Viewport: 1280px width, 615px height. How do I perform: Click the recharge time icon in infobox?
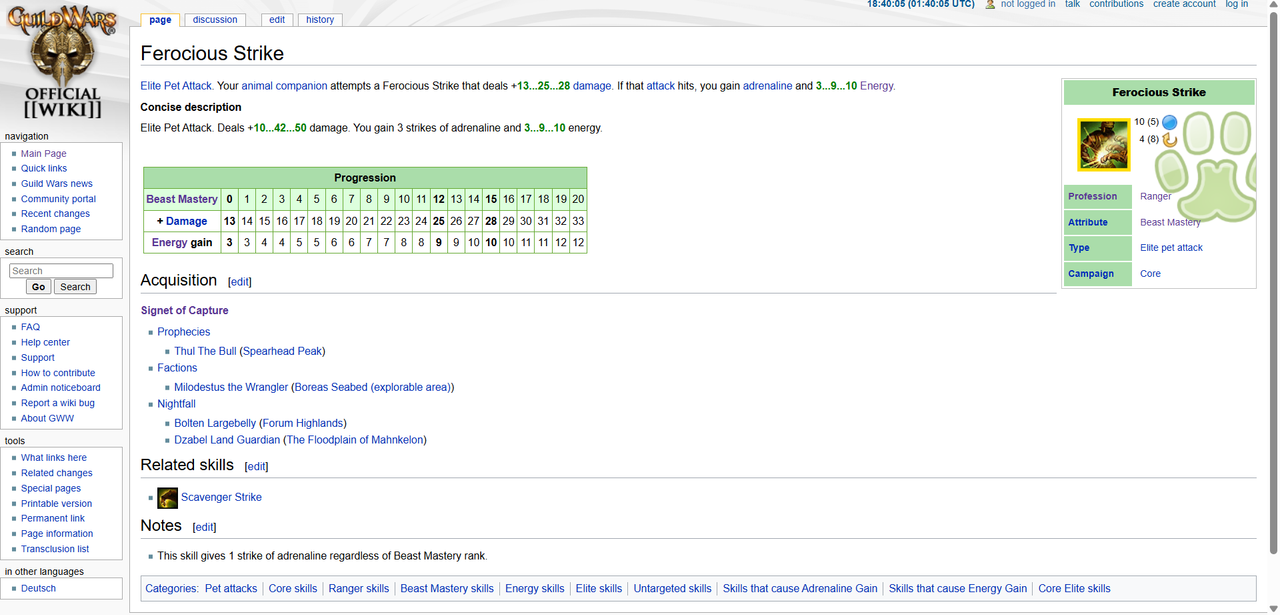1169,140
